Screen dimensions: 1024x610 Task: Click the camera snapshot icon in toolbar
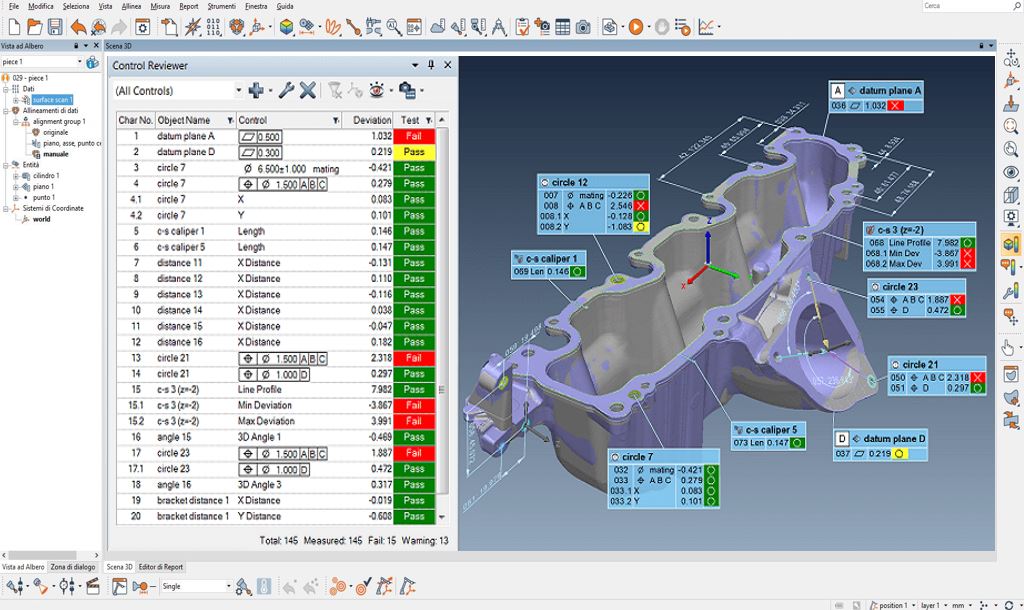[x=582, y=27]
